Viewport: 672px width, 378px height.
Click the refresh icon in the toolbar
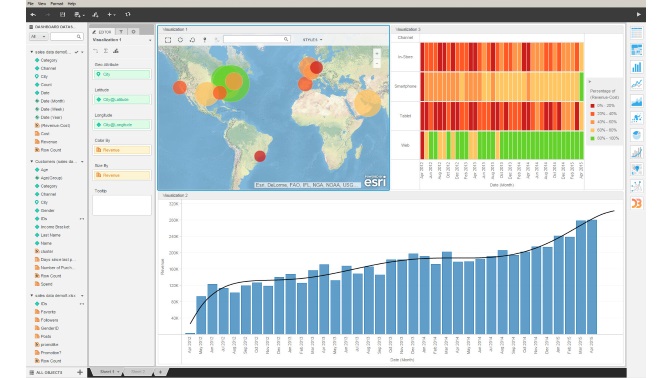pyautogui.click(x=128, y=15)
